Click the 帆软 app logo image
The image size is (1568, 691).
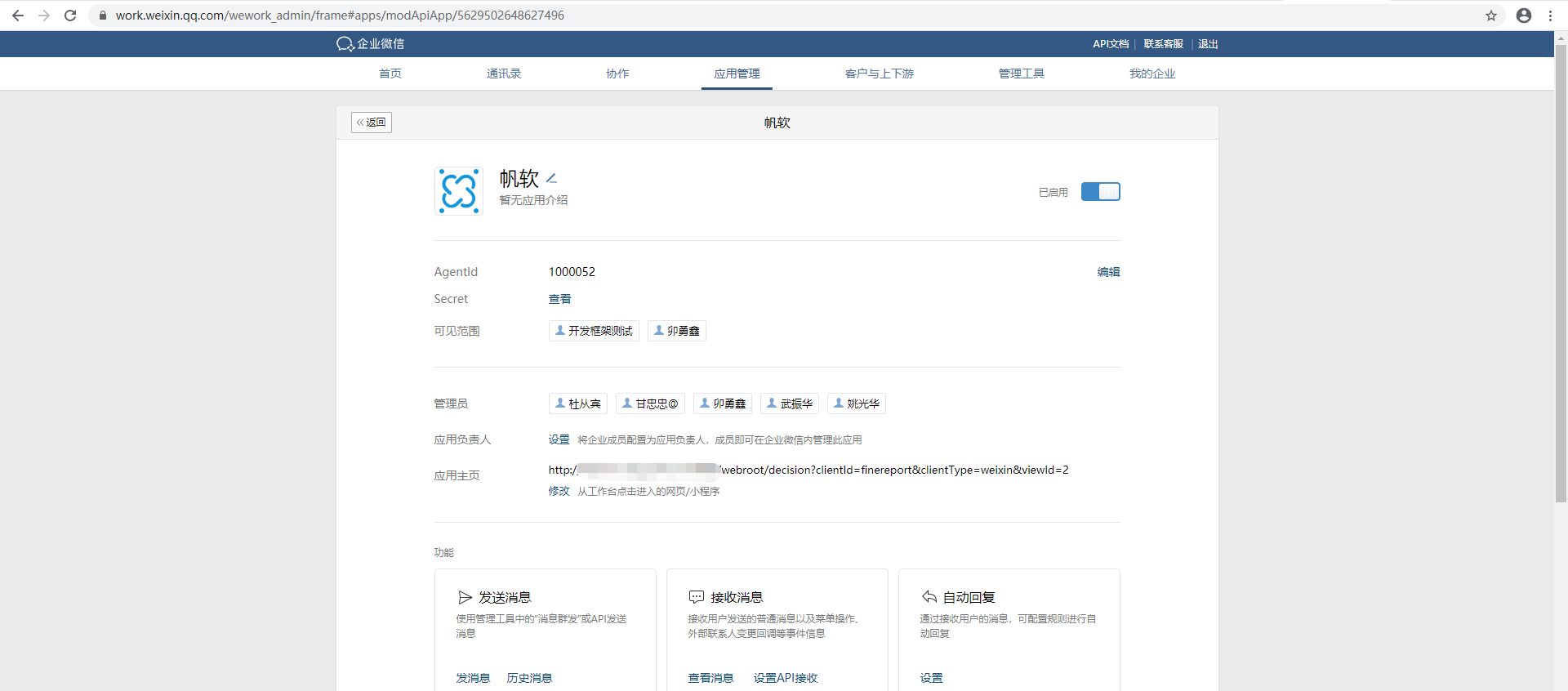tap(459, 191)
